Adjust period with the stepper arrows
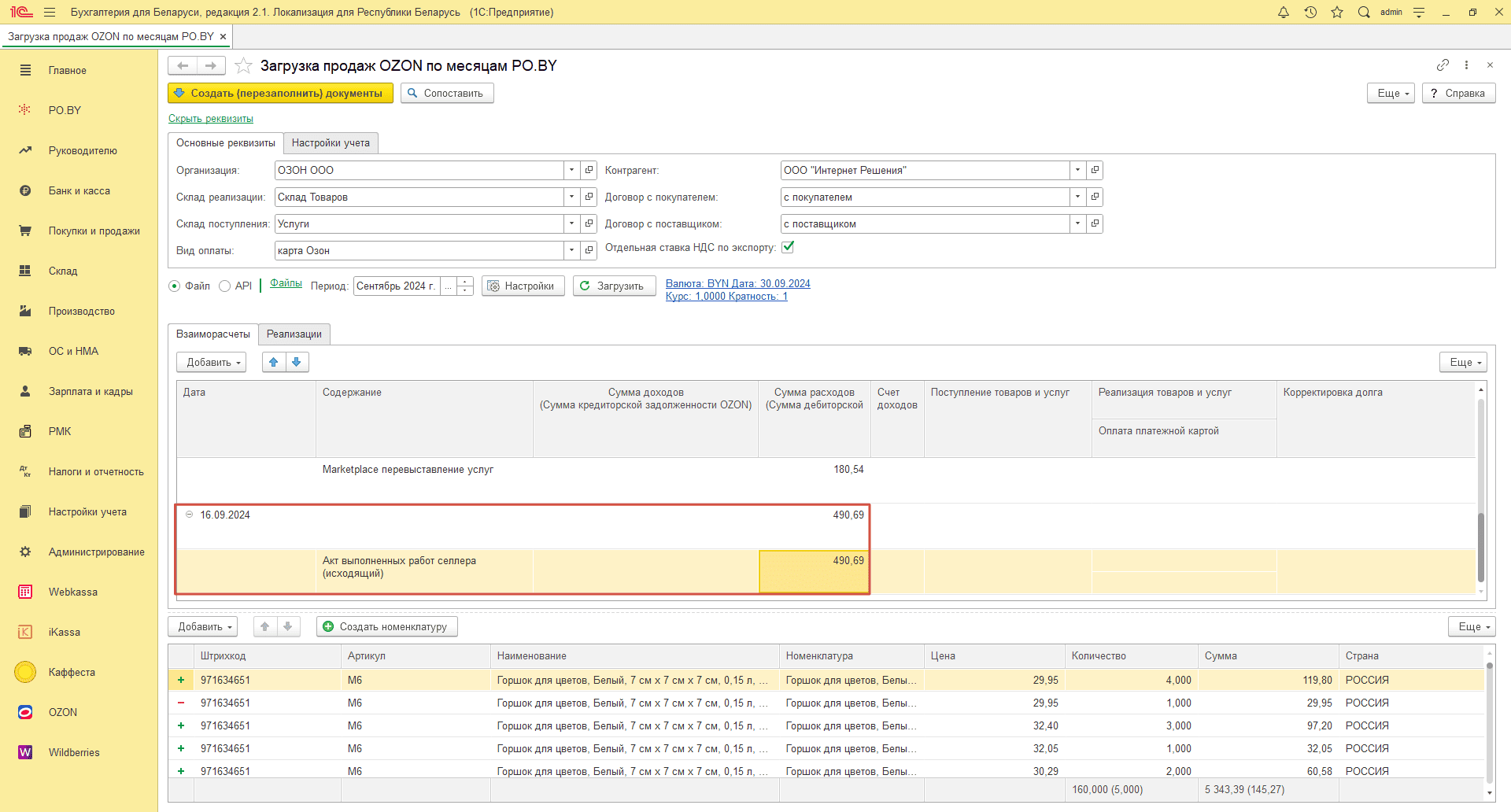 point(465,286)
